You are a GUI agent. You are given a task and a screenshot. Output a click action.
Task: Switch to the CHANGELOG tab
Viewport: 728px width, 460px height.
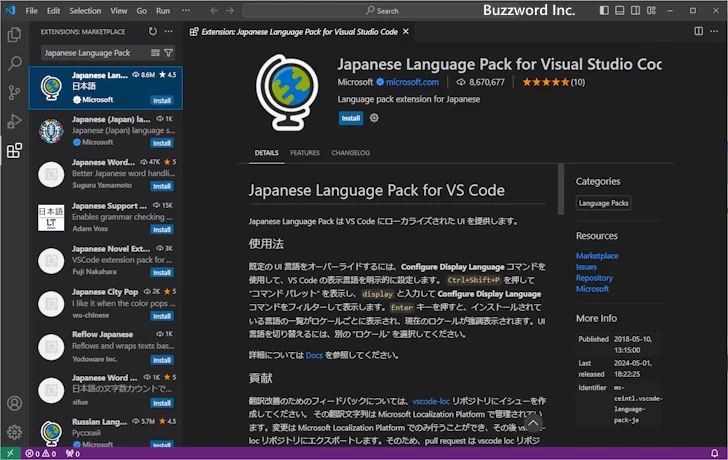point(350,153)
